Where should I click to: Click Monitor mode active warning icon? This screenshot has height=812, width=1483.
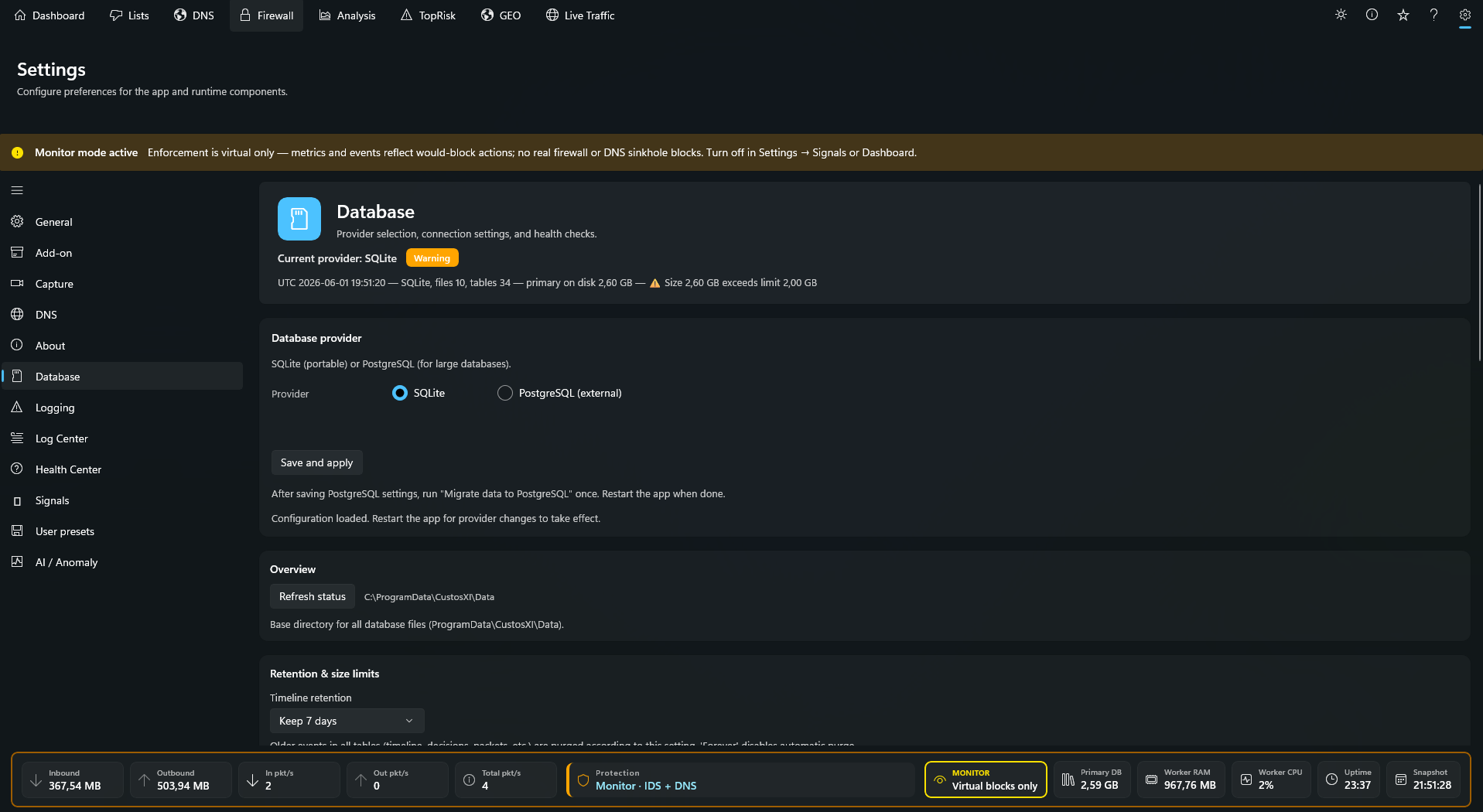(x=18, y=152)
